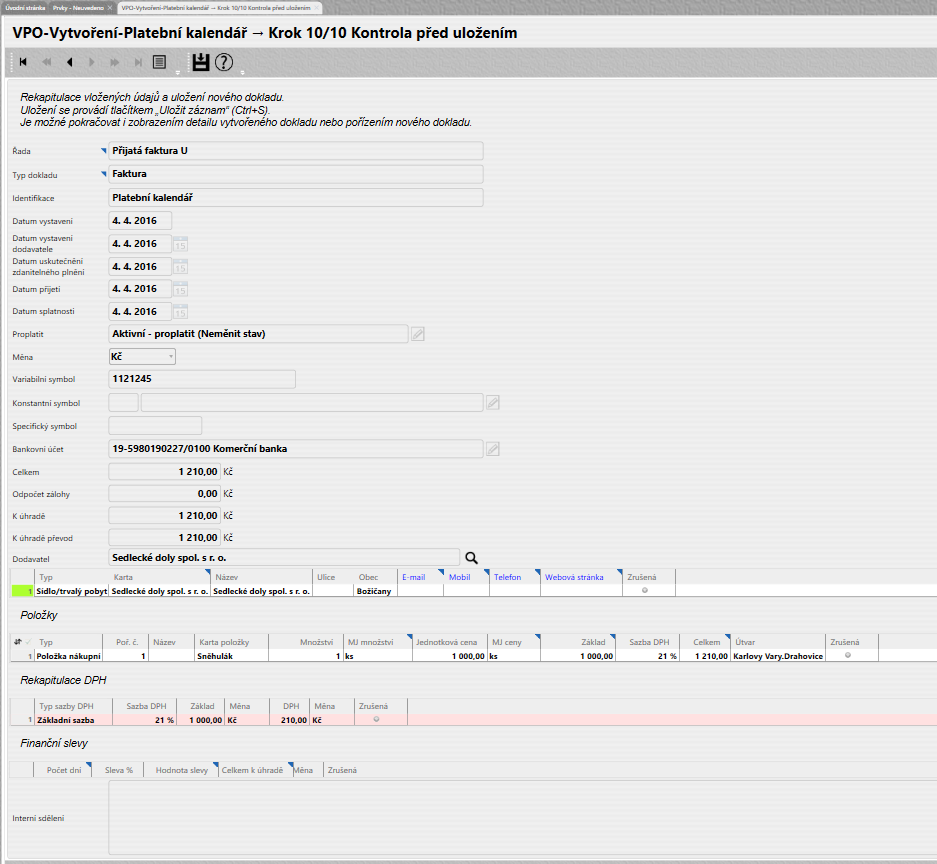This screenshot has width=937, height=864.
Task: Toggle Zrušená indicator in the supplier address row
Action: (645, 591)
